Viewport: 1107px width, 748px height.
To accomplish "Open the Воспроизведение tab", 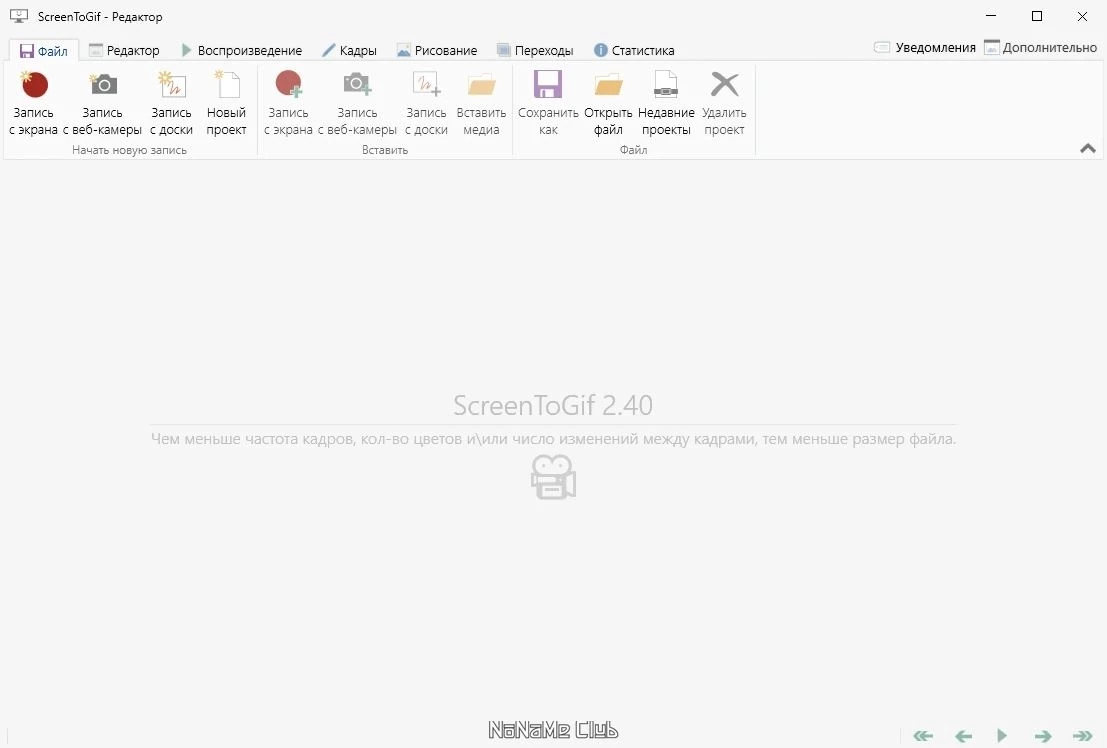I will tap(241, 51).
